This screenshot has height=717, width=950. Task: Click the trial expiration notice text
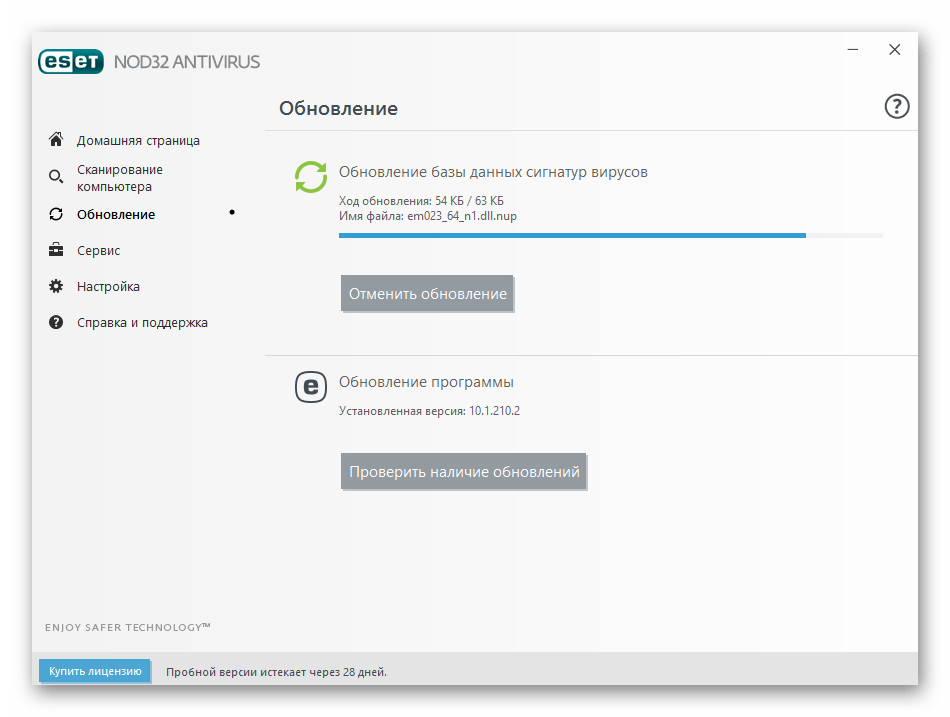(276, 672)
